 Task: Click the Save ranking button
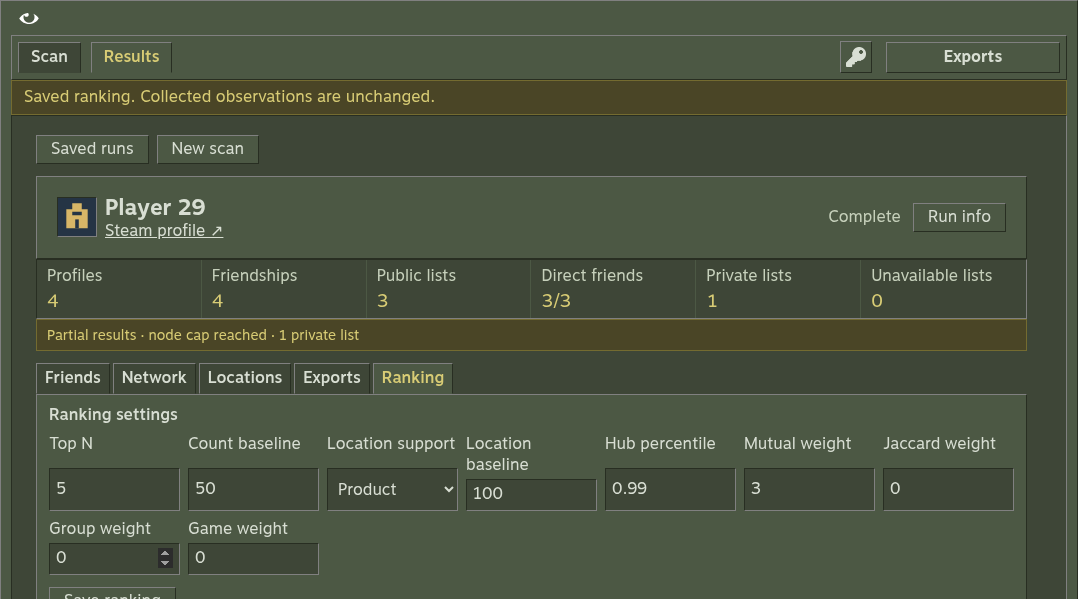(x=112, y=593)
